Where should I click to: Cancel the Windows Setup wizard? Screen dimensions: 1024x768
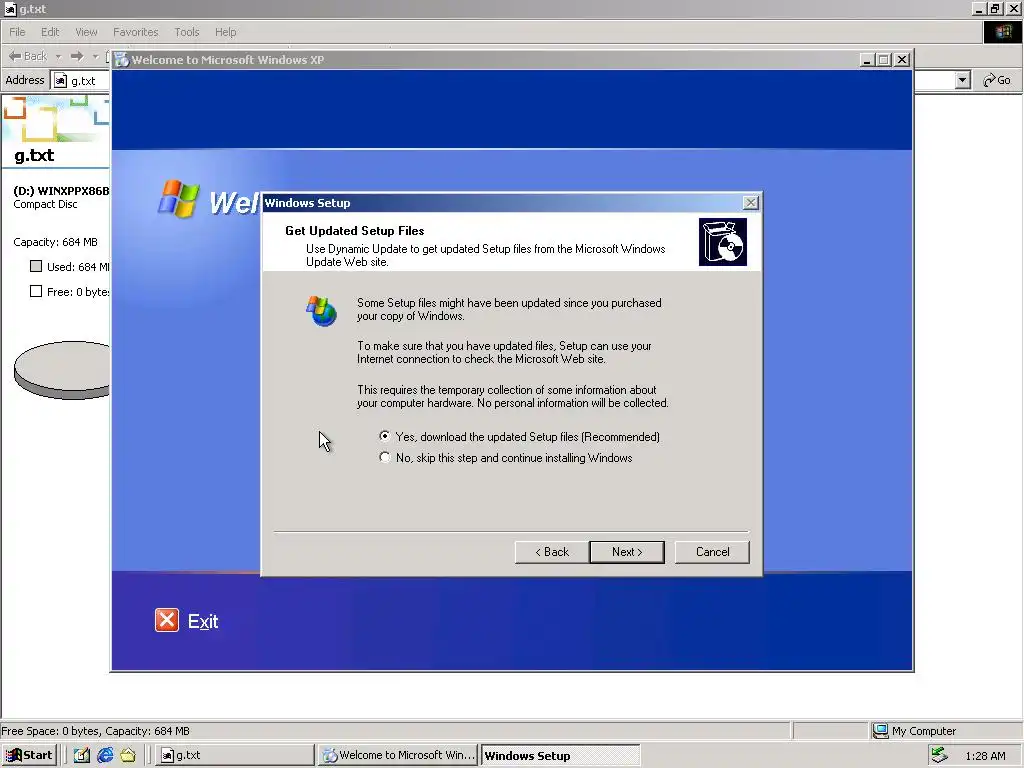712,552
